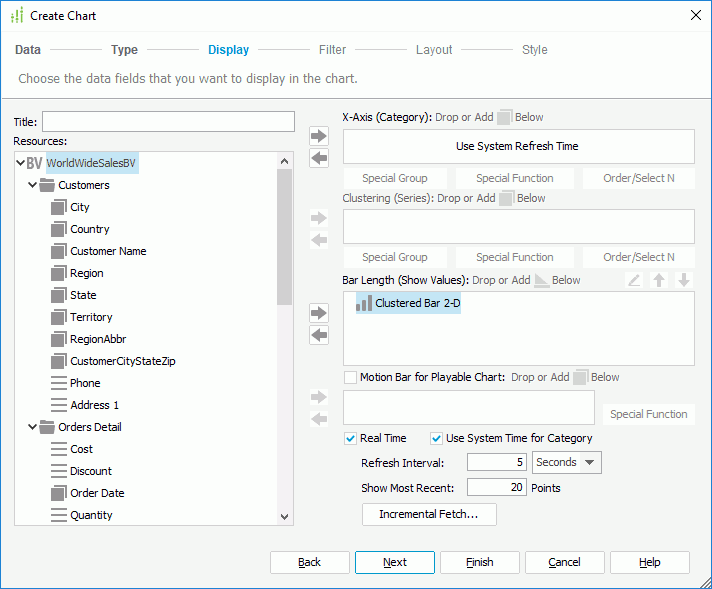The width and height of the screenshot is (712, 589).
Task: Click the Address 1 detail field icon
Action: click(x=59, y=405)
